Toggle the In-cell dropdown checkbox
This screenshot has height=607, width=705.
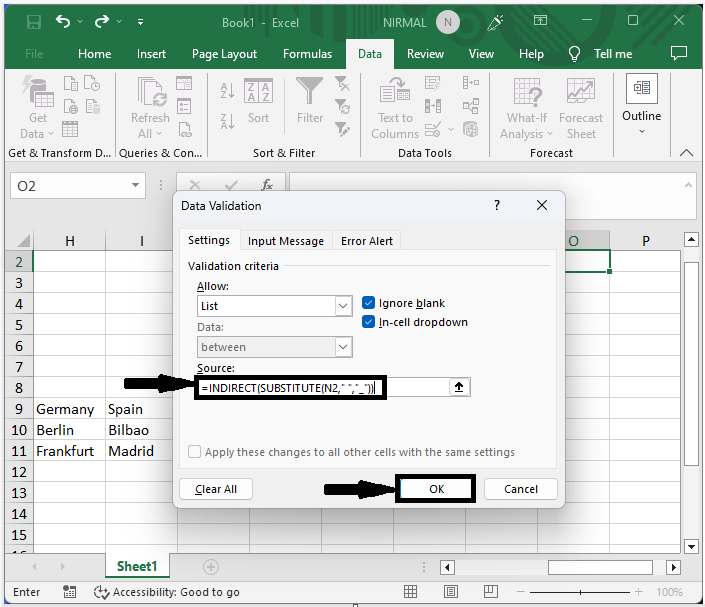tap(369, 322)
